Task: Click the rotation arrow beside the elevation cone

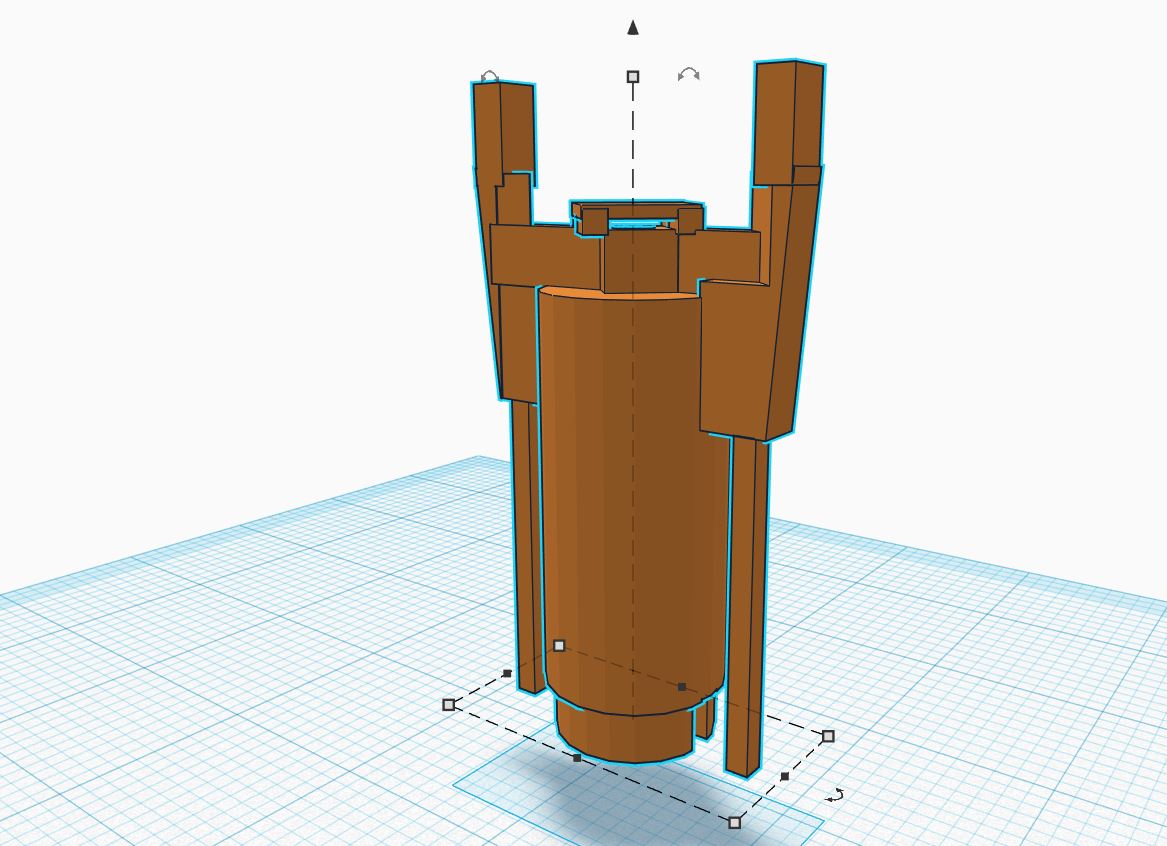Action: tap(688, 74)
